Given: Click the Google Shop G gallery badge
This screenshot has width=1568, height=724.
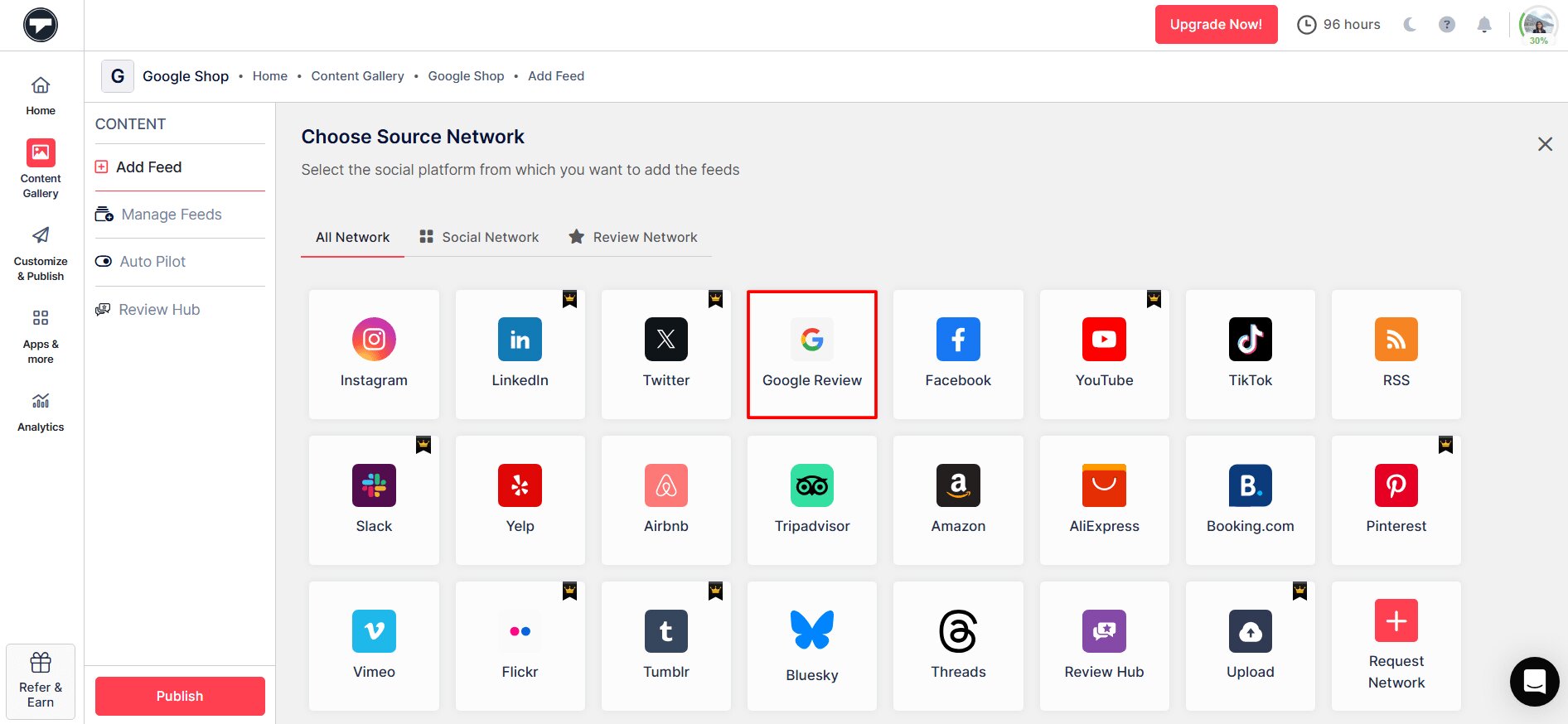Looking at the screenshot, I should click(118, 76).
